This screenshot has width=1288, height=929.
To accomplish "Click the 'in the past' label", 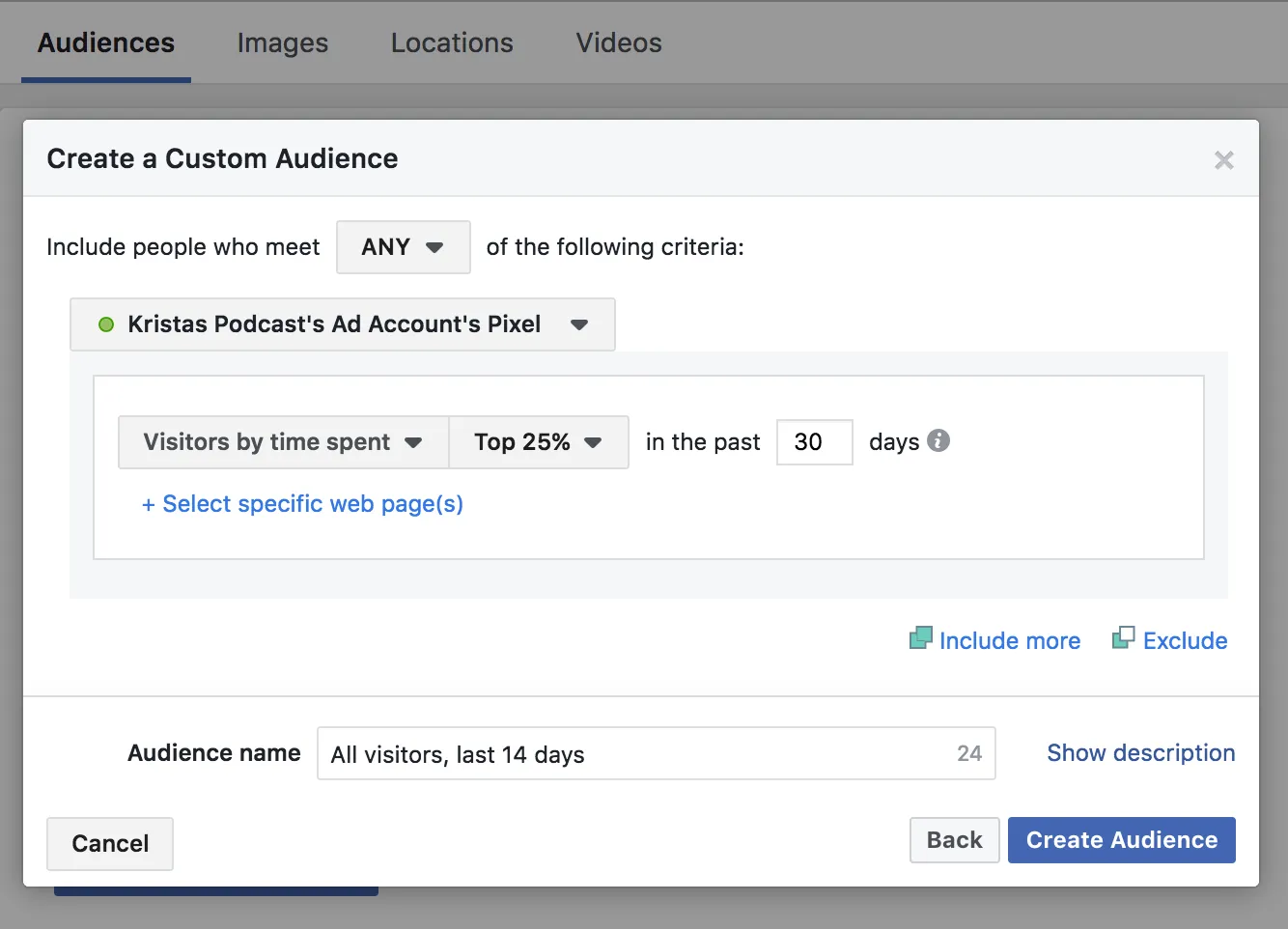I will click(703, 442).
